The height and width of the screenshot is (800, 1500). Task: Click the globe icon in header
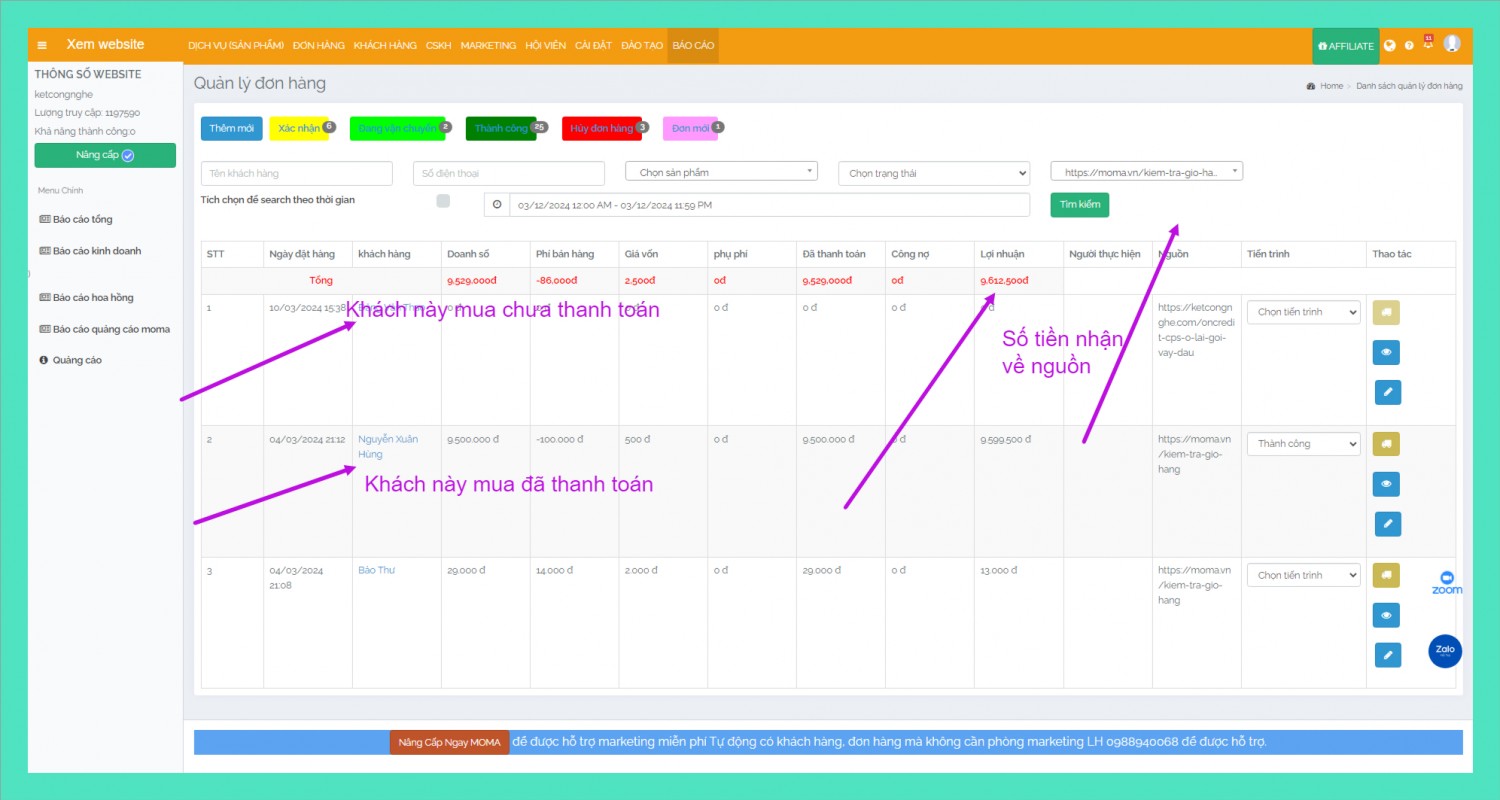pyautogui.click(x=1390, y=46)
